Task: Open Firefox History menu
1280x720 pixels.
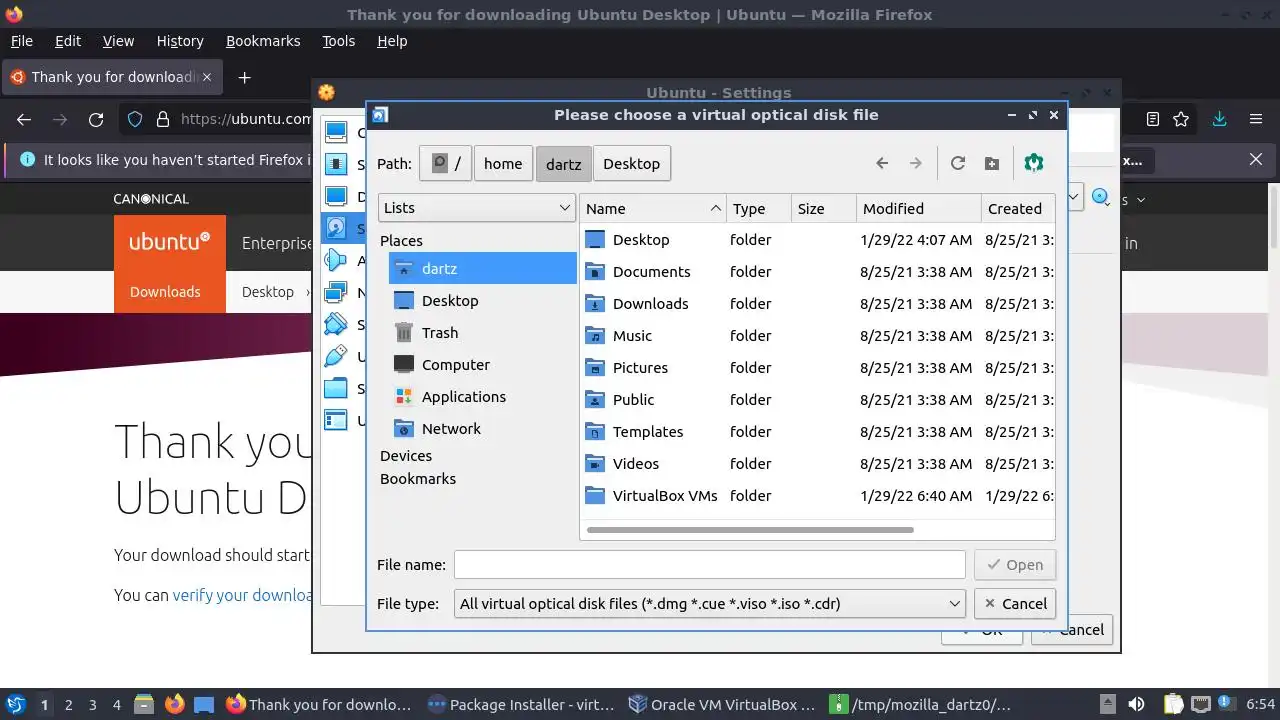Action: [x=180, y=41]
